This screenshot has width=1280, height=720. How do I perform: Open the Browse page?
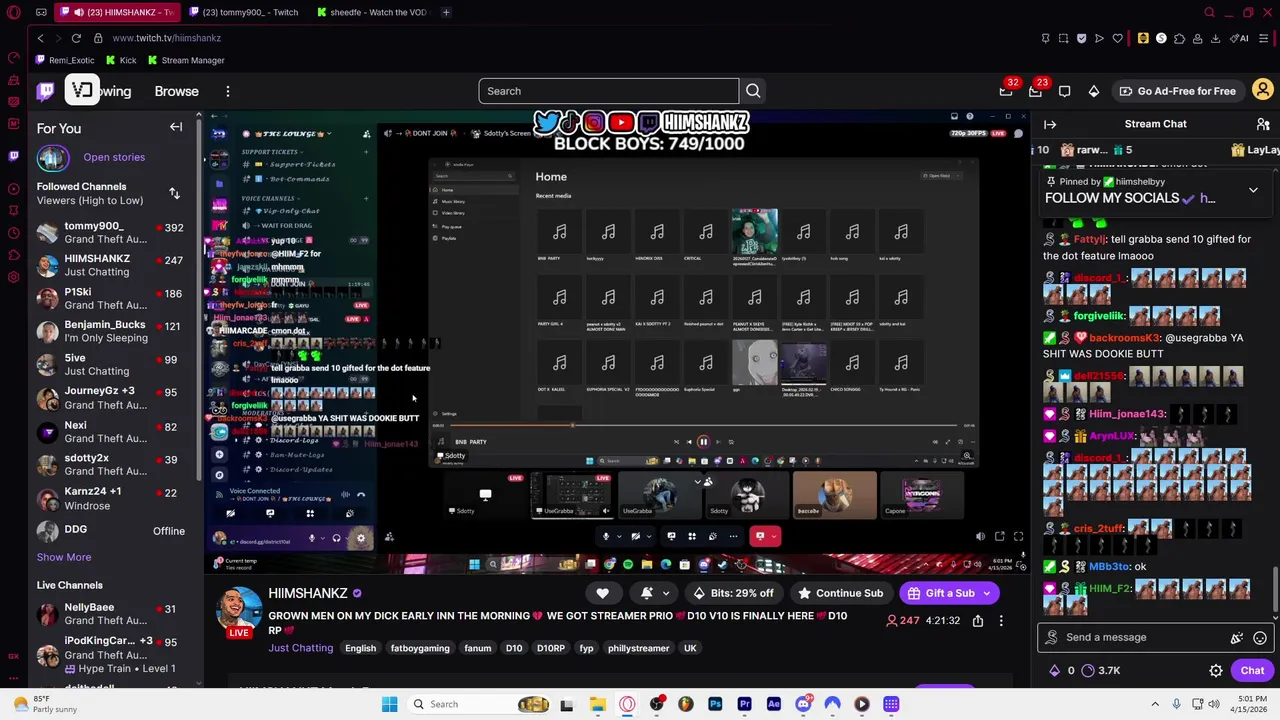point(177,91)
